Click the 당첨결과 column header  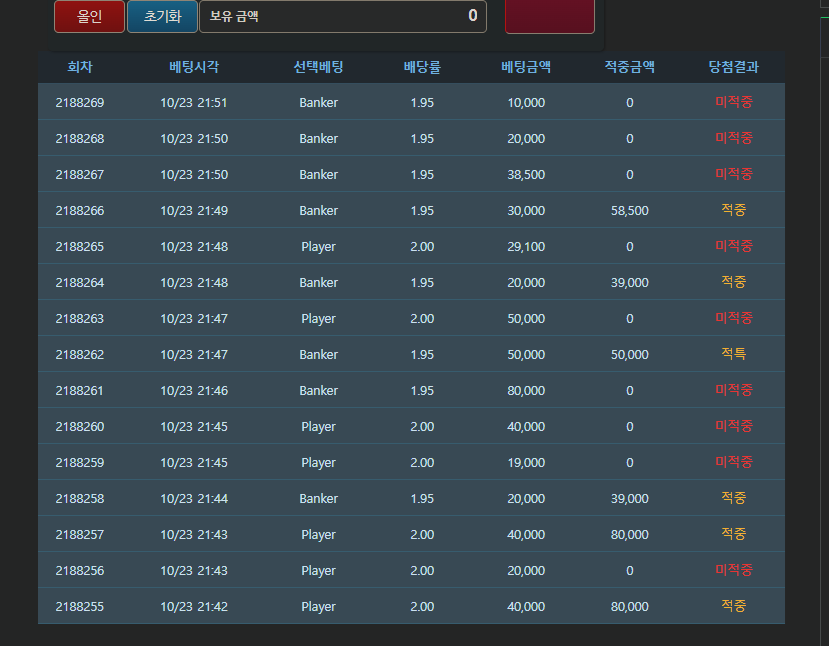[733, 67]
